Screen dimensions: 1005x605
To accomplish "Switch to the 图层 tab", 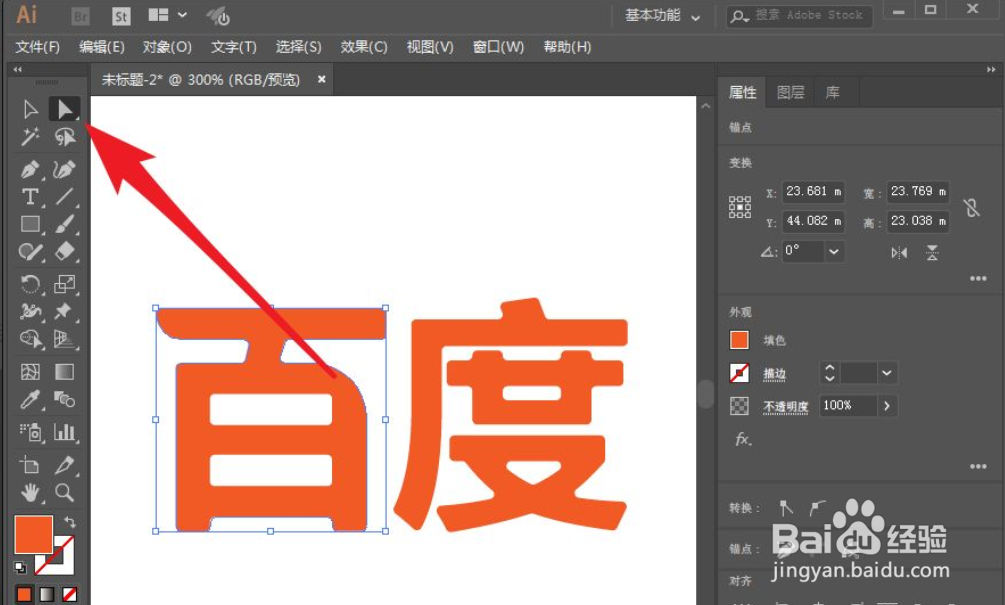I will [790, 92].
